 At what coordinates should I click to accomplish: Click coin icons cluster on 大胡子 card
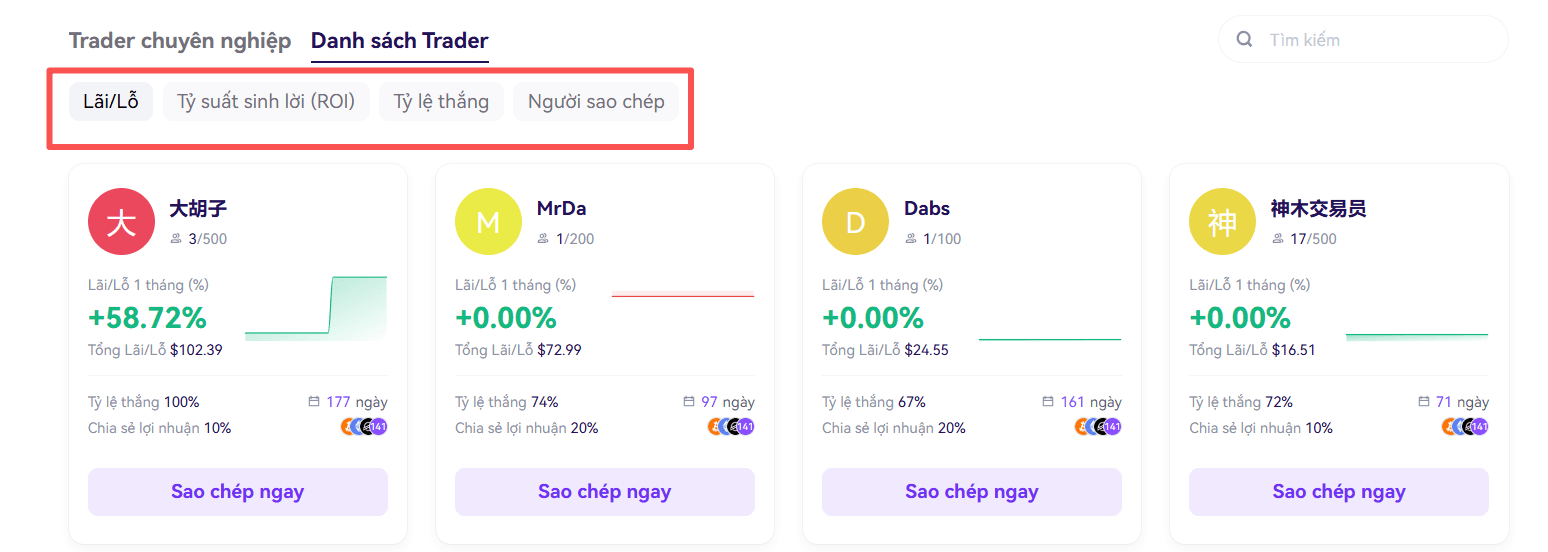(365, 427)
